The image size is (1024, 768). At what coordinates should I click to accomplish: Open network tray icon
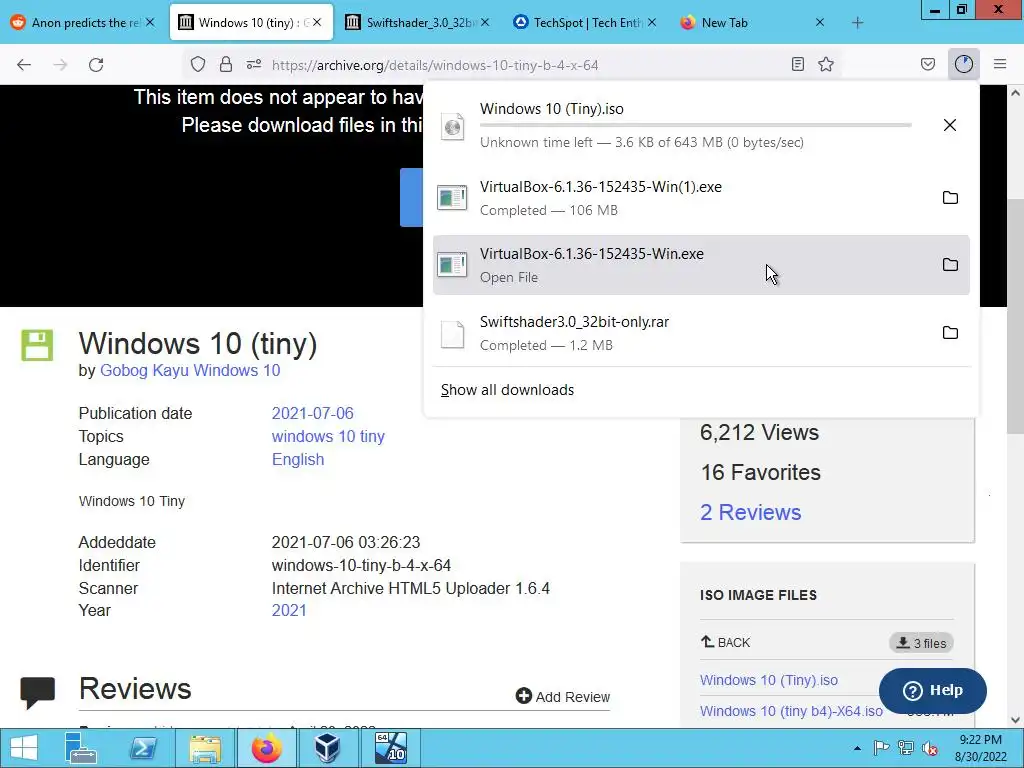905,748
